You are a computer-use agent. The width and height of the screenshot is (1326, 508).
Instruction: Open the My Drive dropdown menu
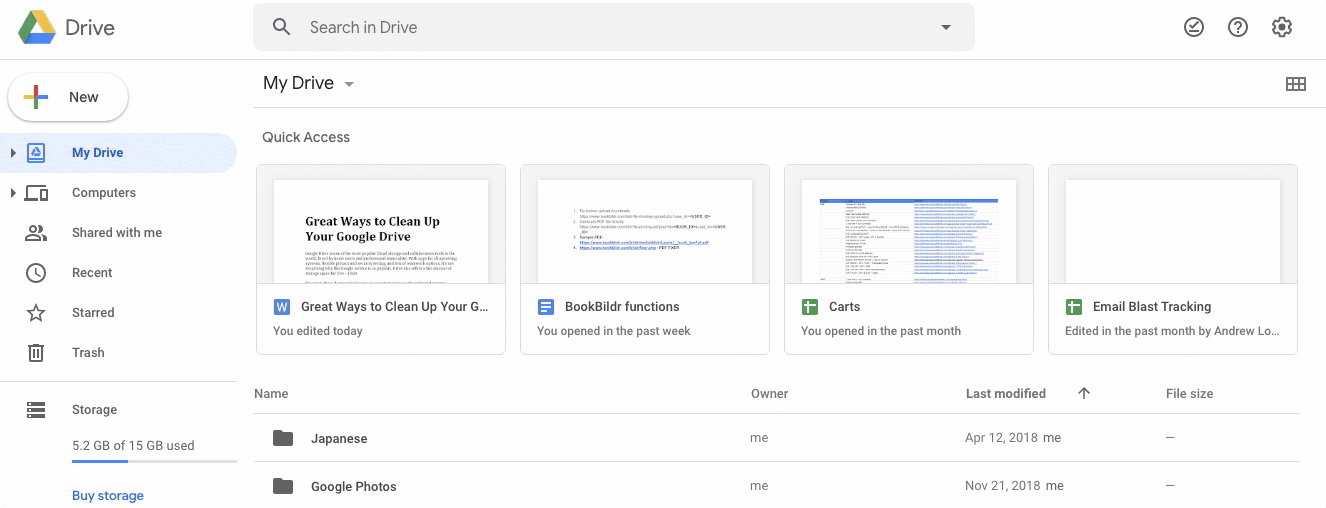(x=349, y=84)
